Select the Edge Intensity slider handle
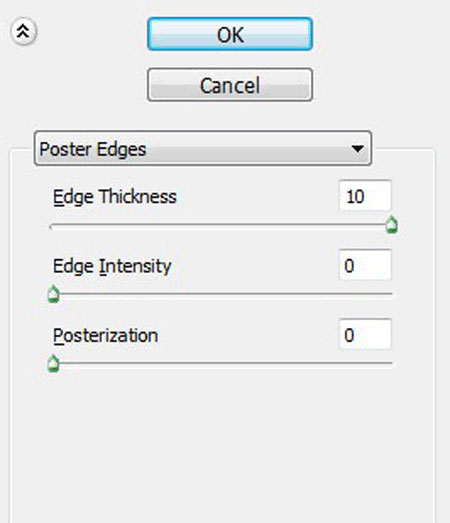This screenshot has height=523, width=450. [53, 294]
